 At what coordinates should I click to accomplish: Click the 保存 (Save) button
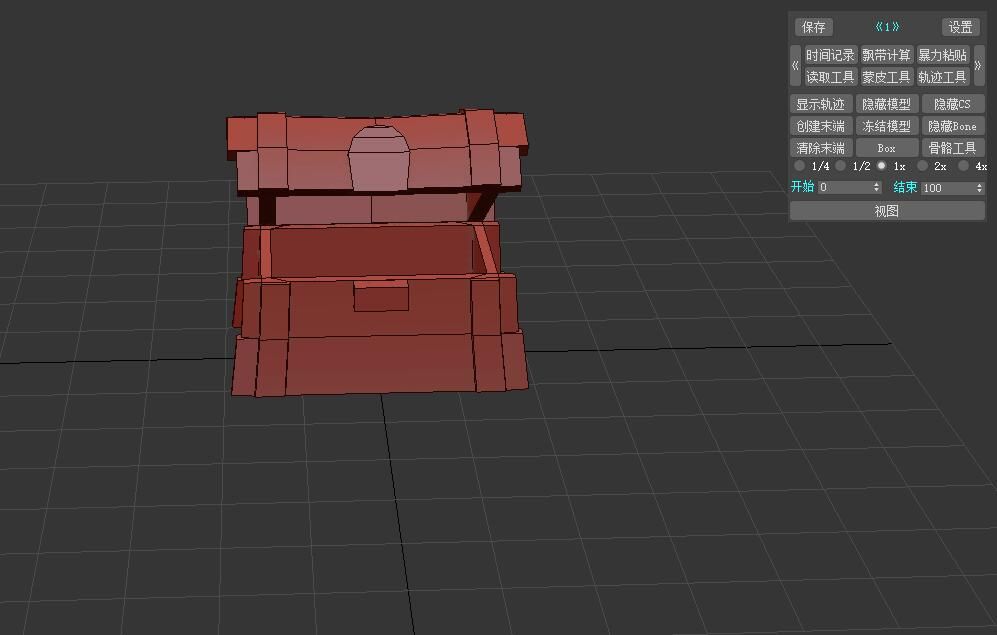tap(813, 27)
